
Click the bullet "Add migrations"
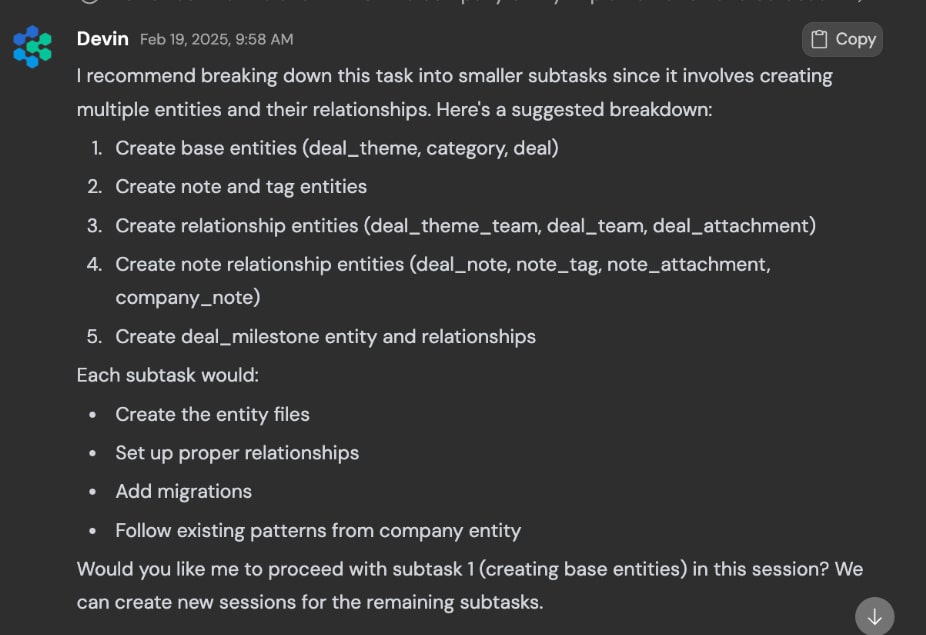(x=183, y=491)
